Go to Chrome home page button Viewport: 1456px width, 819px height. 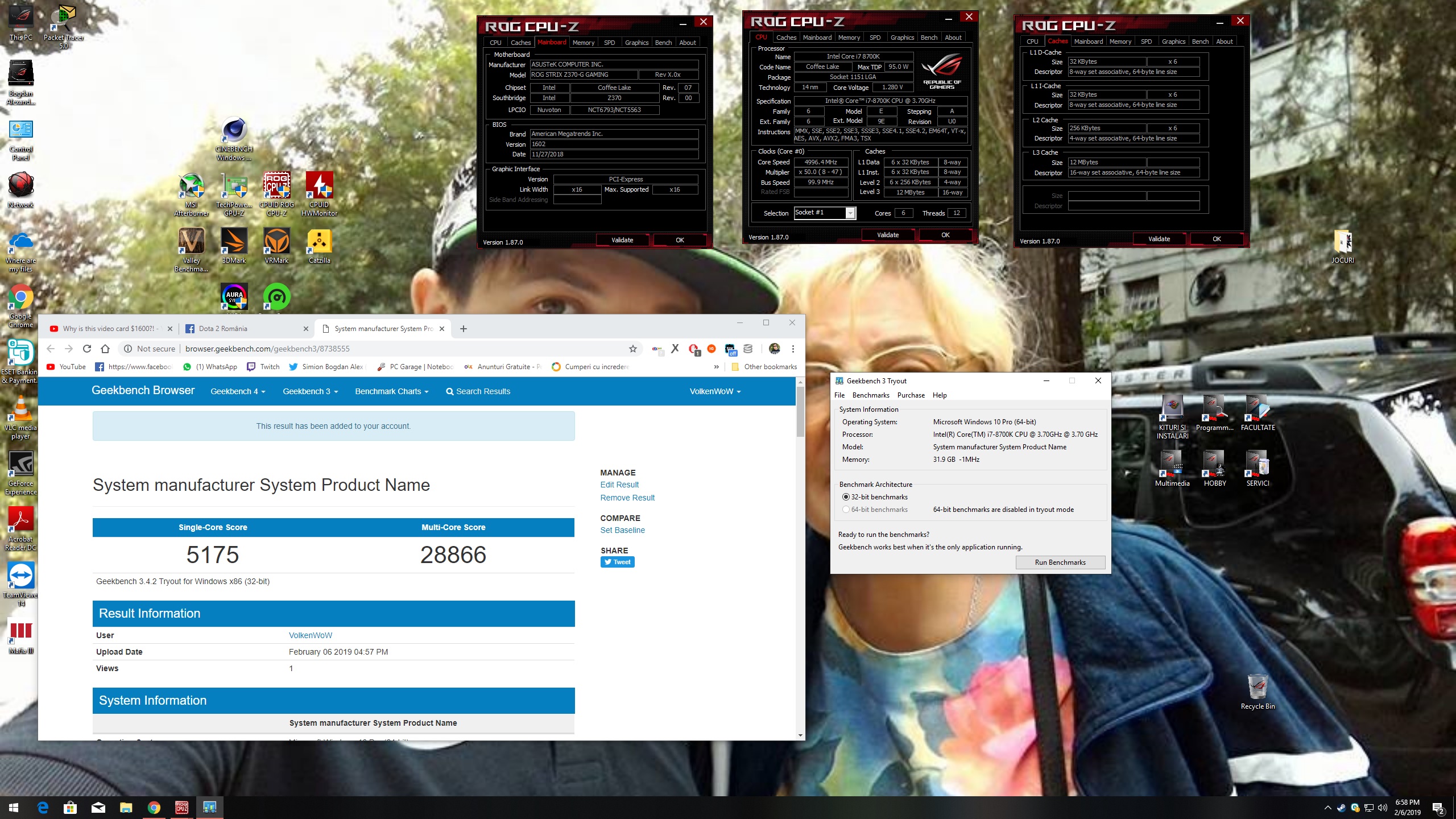105,349
